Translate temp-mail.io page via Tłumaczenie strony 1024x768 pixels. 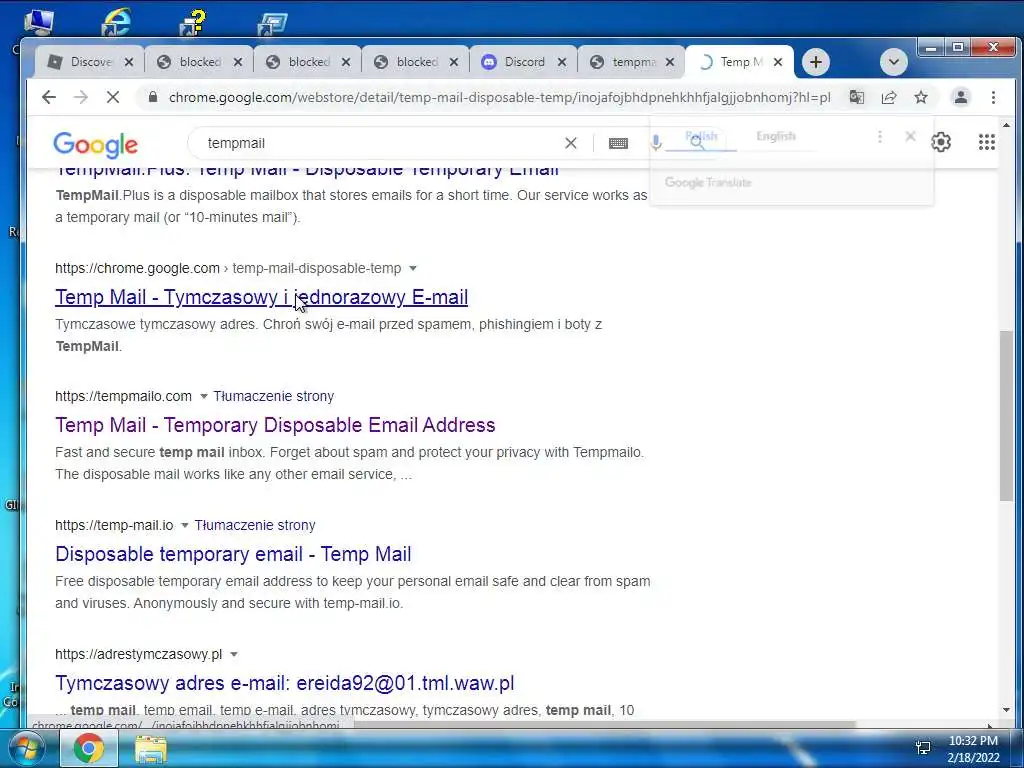coord(255,525)
